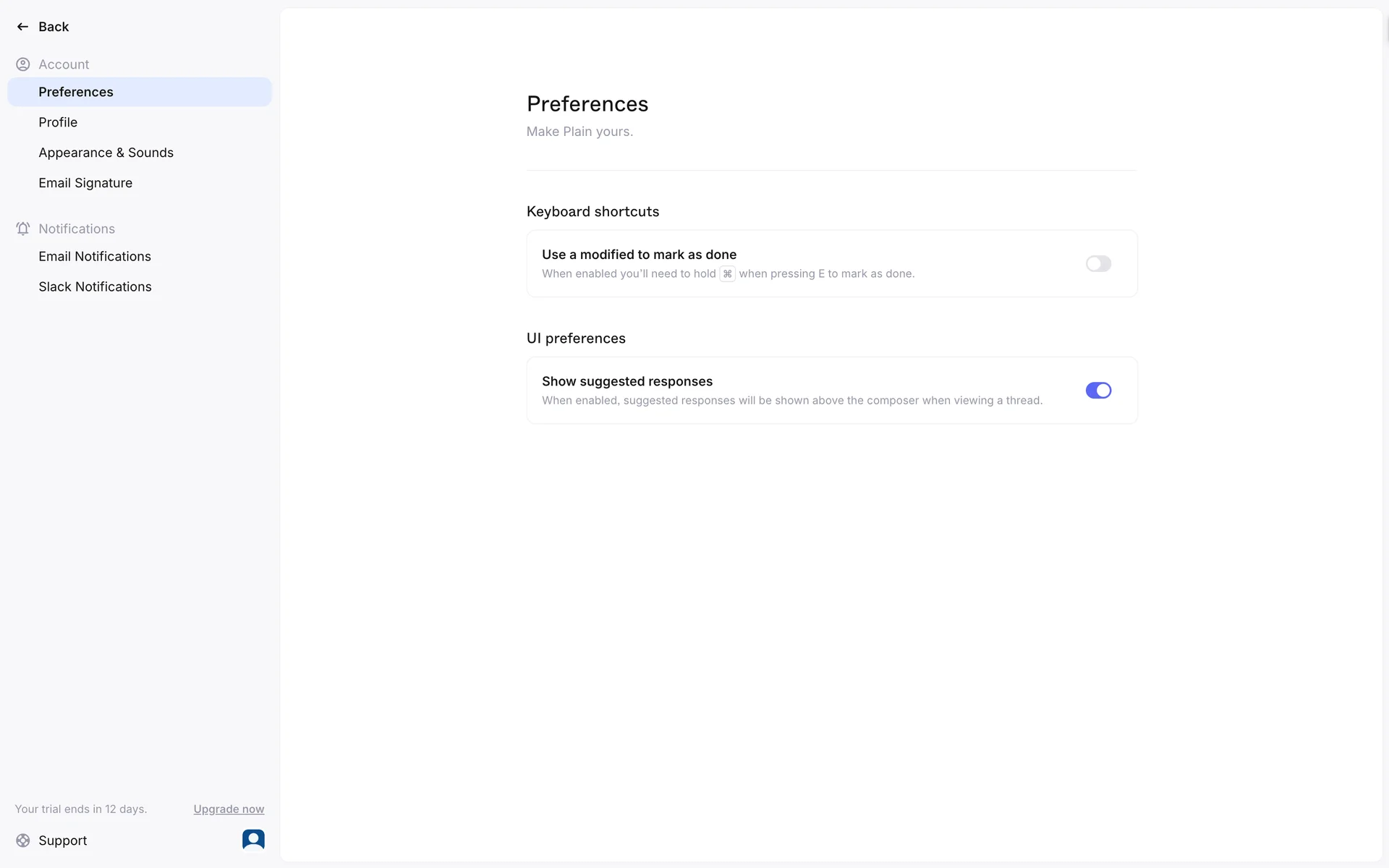Click the Account section header
The width and height of the screenshot is (1389, 868).
[64, 64]
